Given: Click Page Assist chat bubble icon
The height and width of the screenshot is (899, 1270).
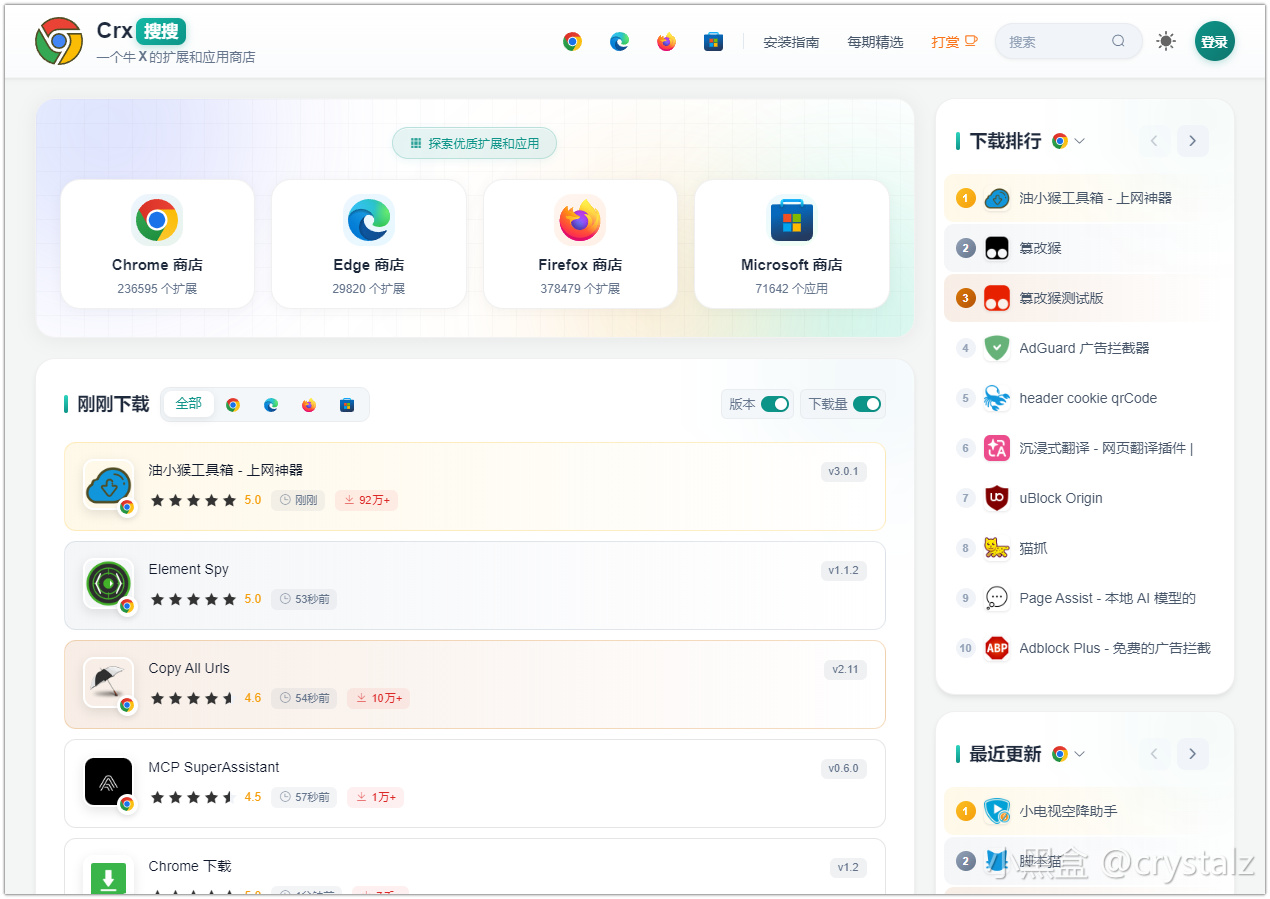Looking at the screenshot, I should click(x=997, y=598).
